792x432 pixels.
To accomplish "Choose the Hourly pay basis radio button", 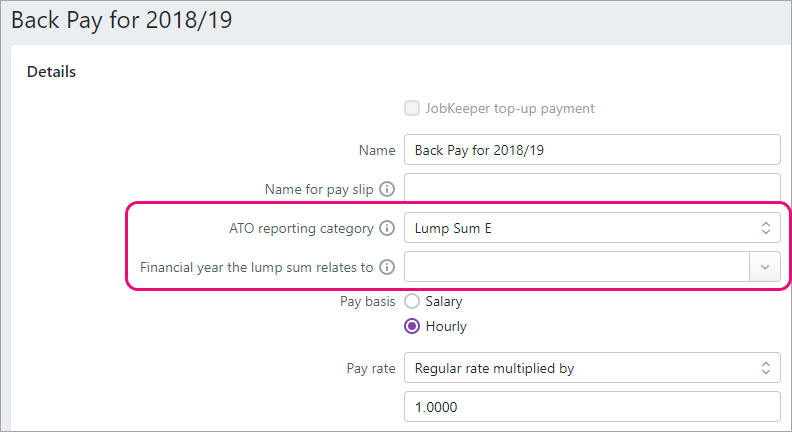I will (411, 326).
